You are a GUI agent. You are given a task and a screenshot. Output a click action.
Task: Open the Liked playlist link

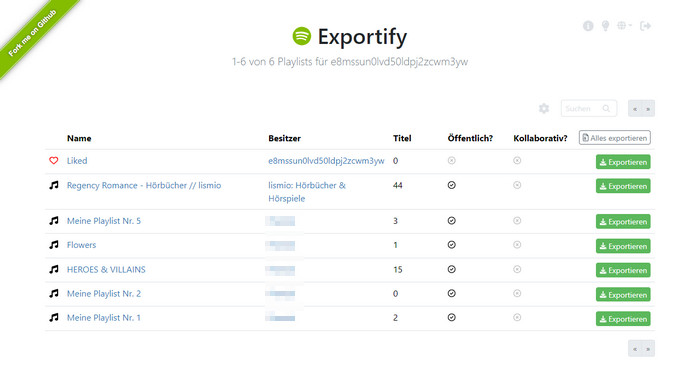(x=77, y=161)
